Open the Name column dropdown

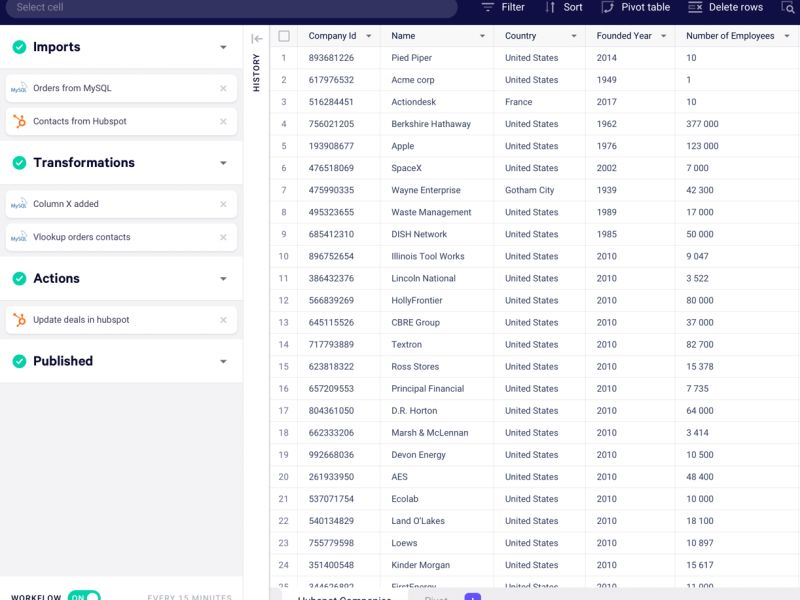tap(482, 36)
